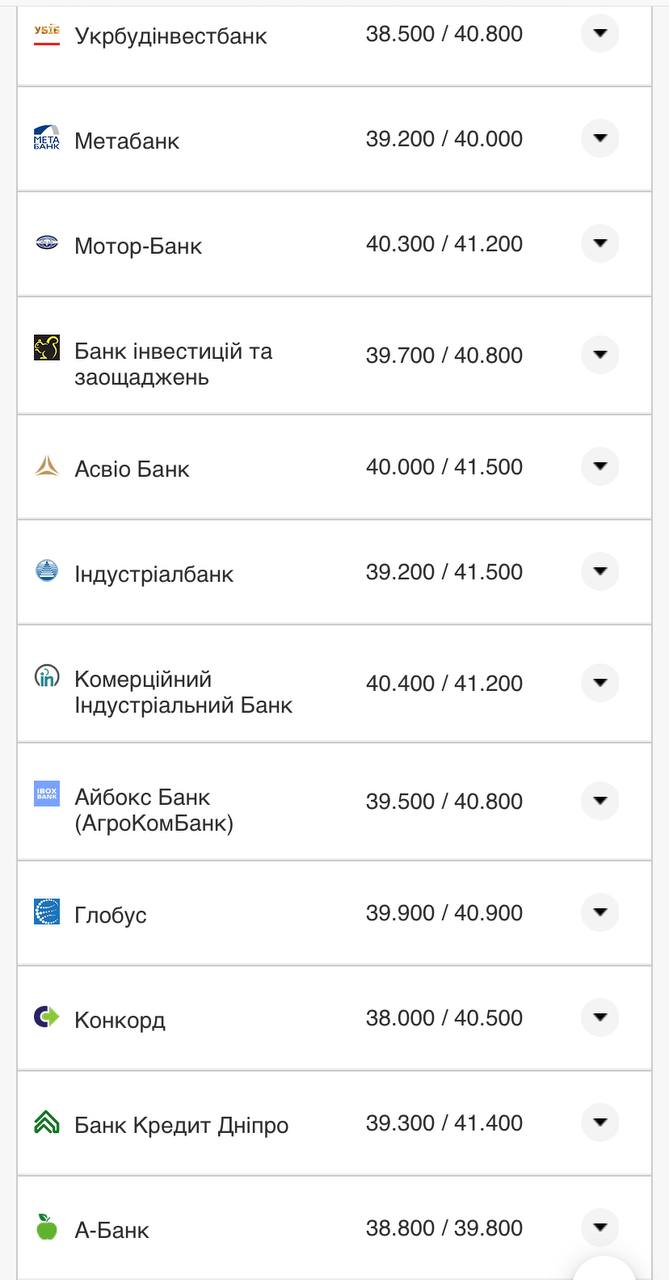This screenshot has width=669, height=1280.
Task: Click the Метабанк logo icon
Action: tap(47, 138)
